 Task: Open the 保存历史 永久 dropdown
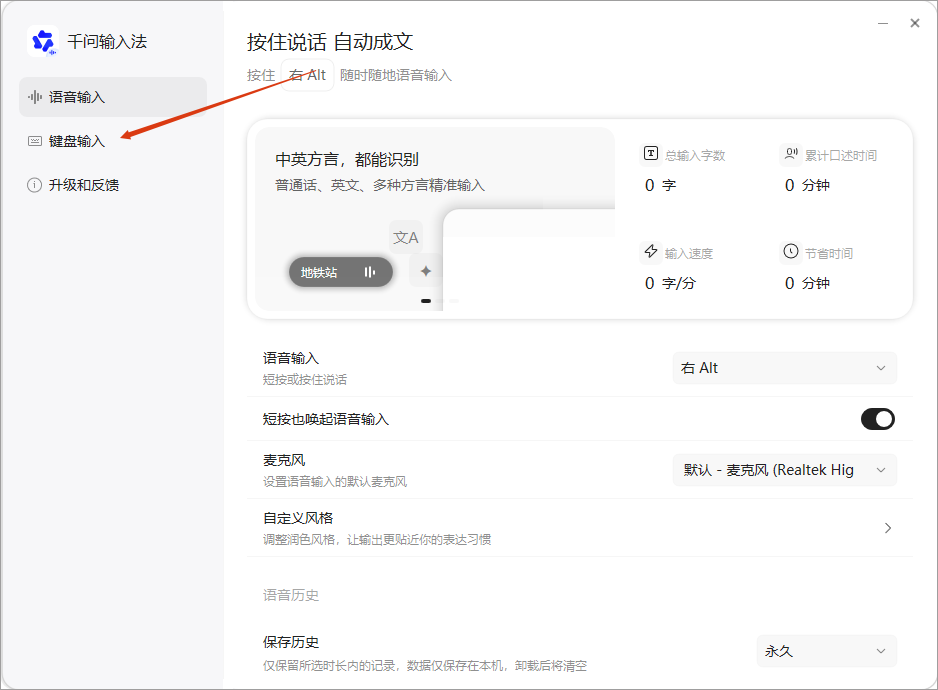827,651
